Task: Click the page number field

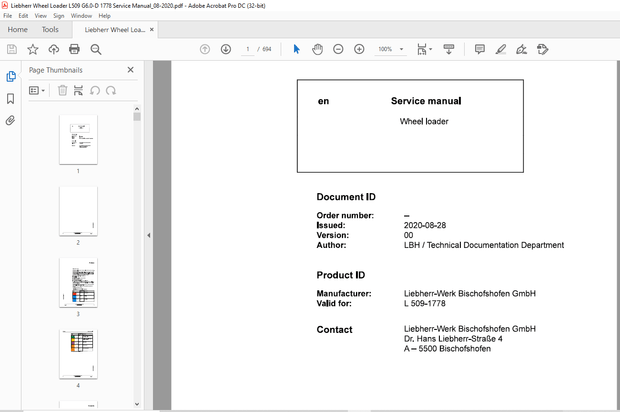Action: [x=248, y=49]
